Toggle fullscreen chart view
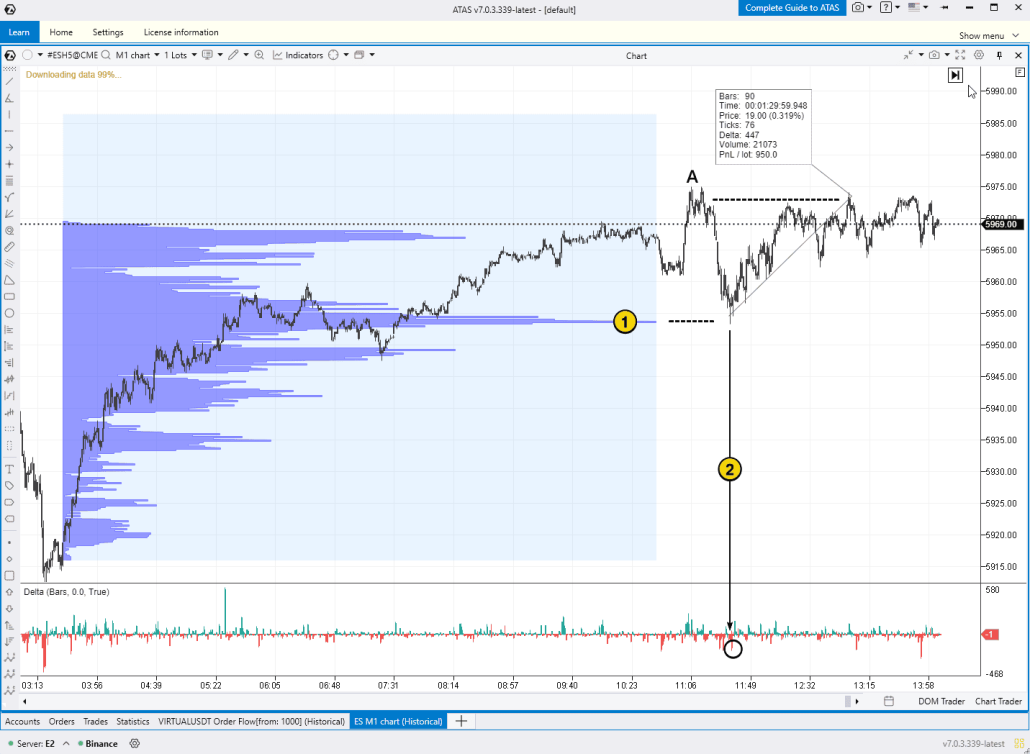1030x754 pixels. pos(961,55)
